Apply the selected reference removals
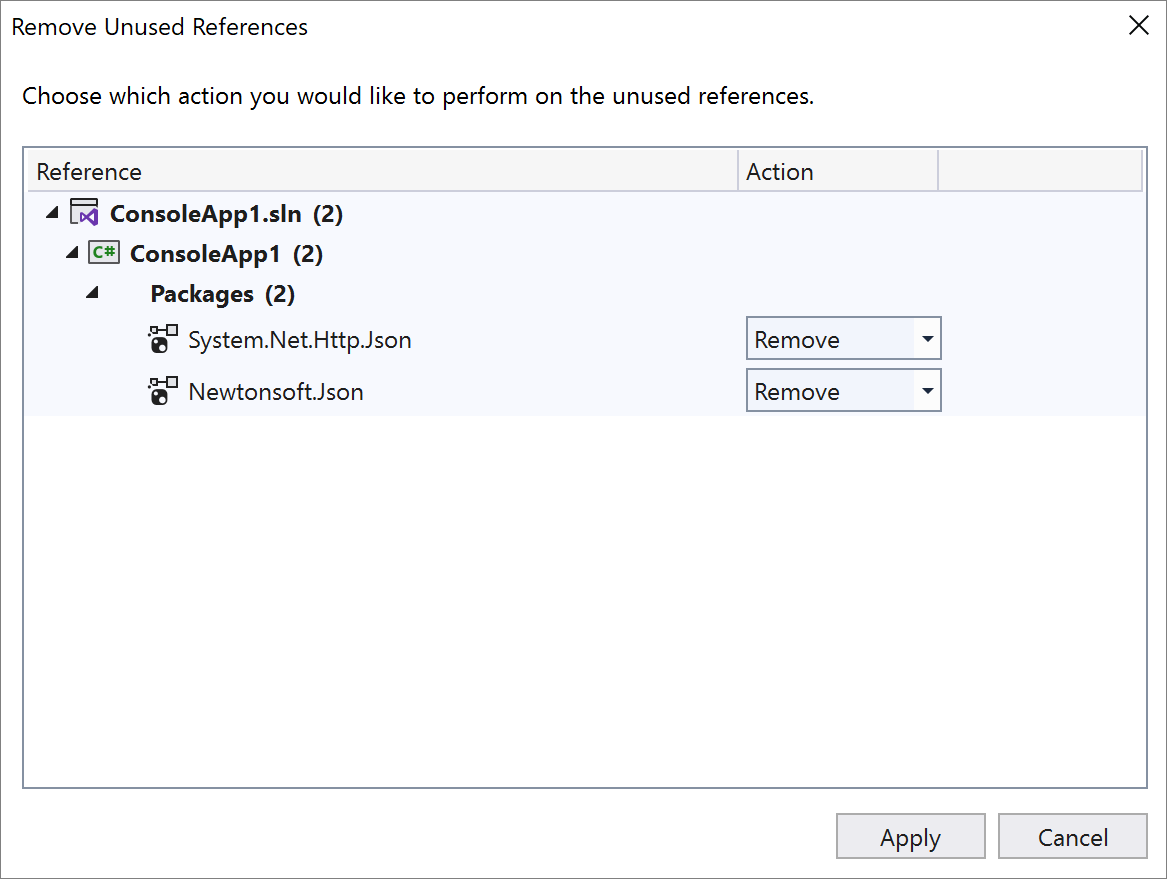This screenshot has width=1167, height=879. (x=910, y=836)
